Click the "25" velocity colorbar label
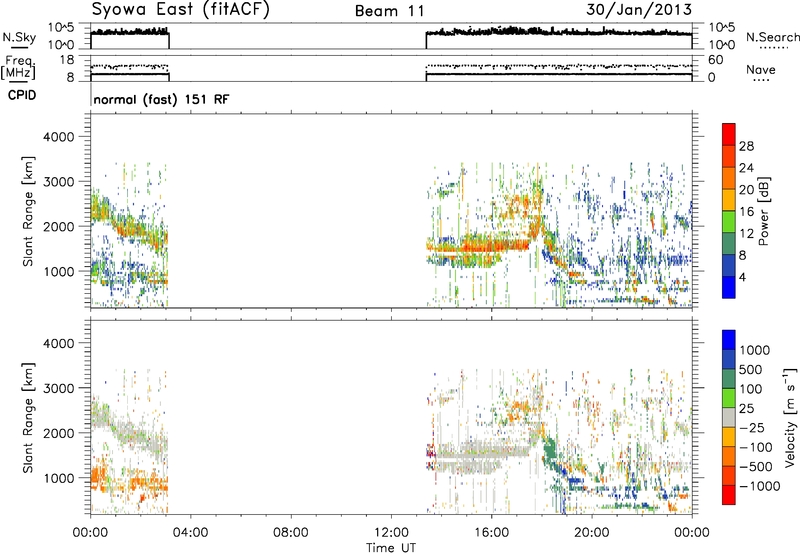The image size is (800, 554). click(746, 409)
